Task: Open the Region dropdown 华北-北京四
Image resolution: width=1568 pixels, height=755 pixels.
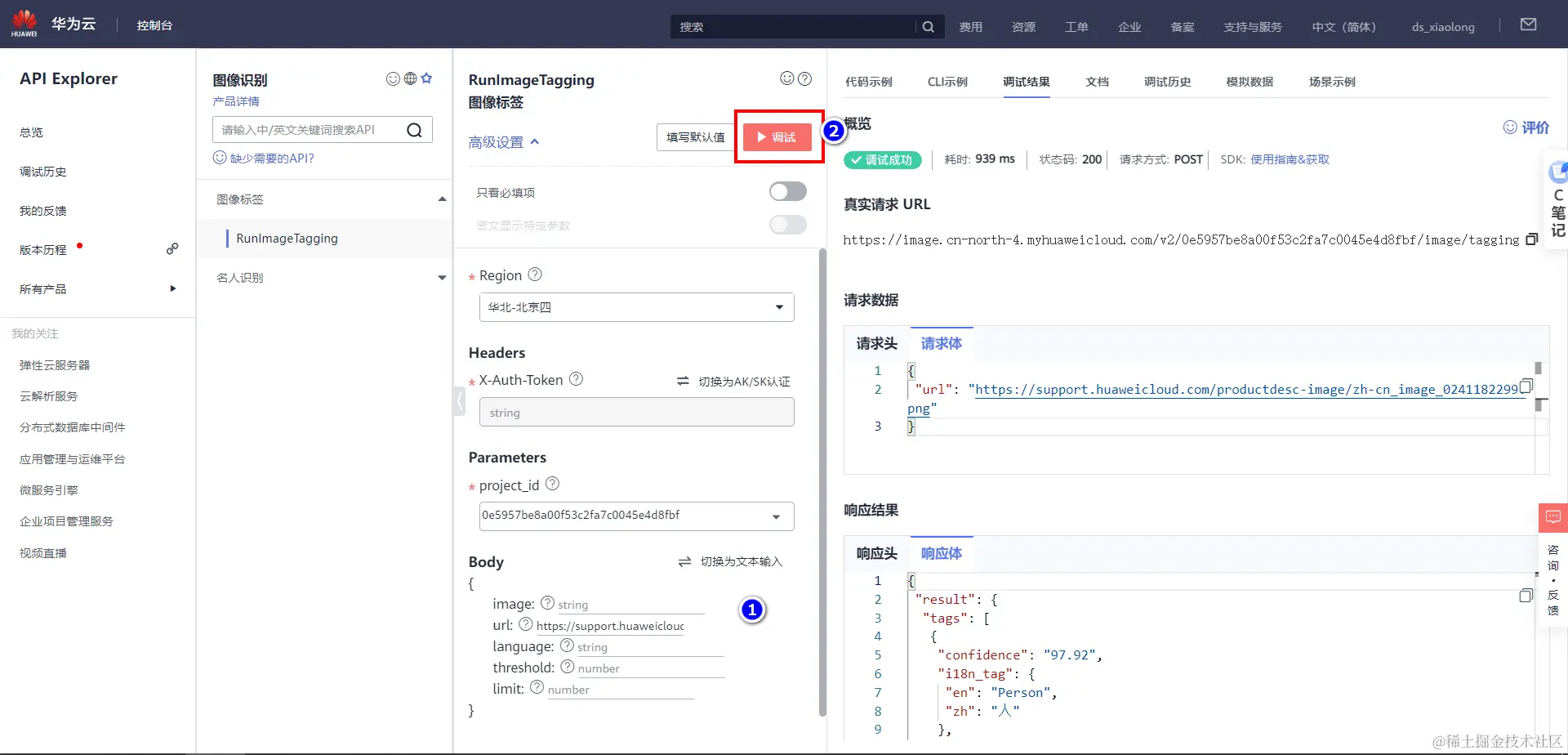Action: click(637, 307)
